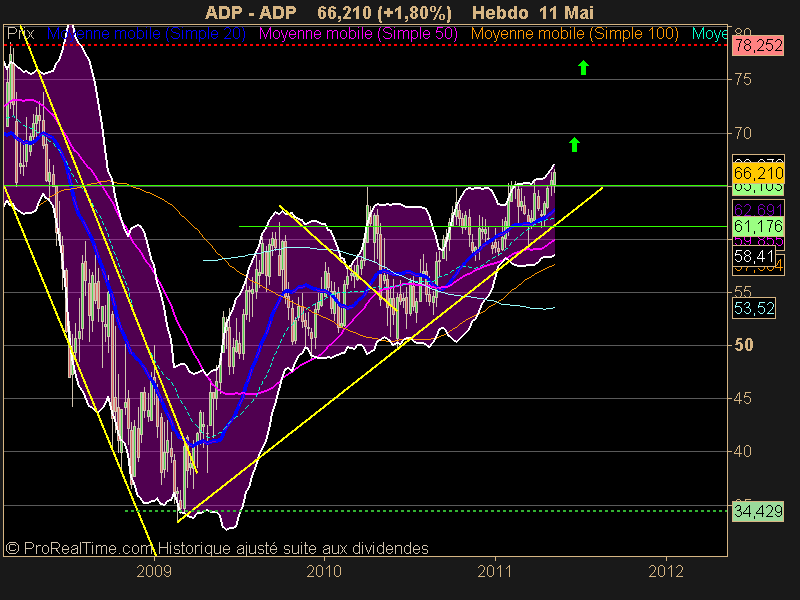Screen dimensions: 800x600
Task: Click the red 78,252 price label
Action: tap(758, 46)
